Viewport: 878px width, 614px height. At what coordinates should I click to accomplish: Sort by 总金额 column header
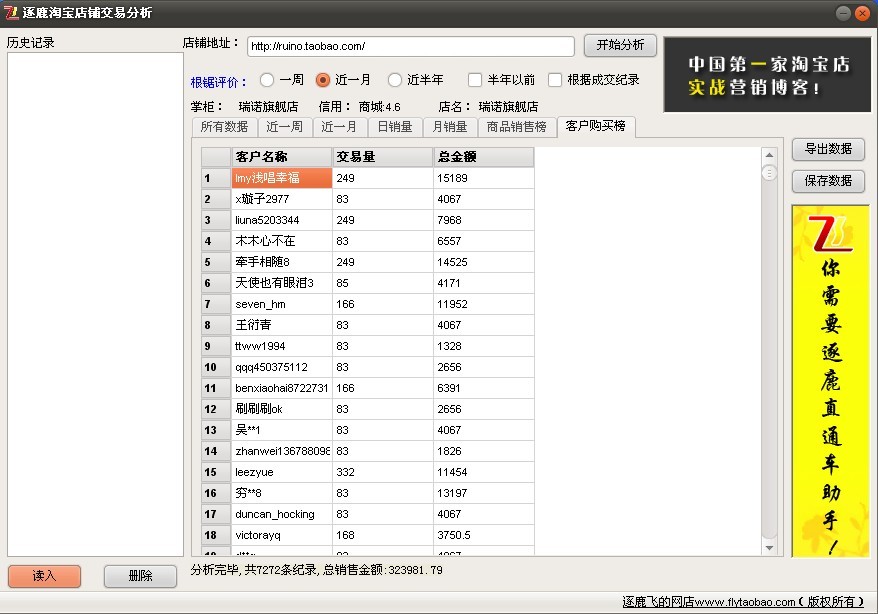(x=484, y=157)
